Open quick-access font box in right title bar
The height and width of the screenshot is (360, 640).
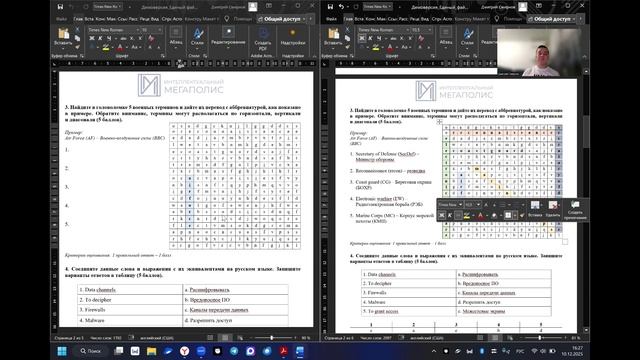(x=377, y=7)
